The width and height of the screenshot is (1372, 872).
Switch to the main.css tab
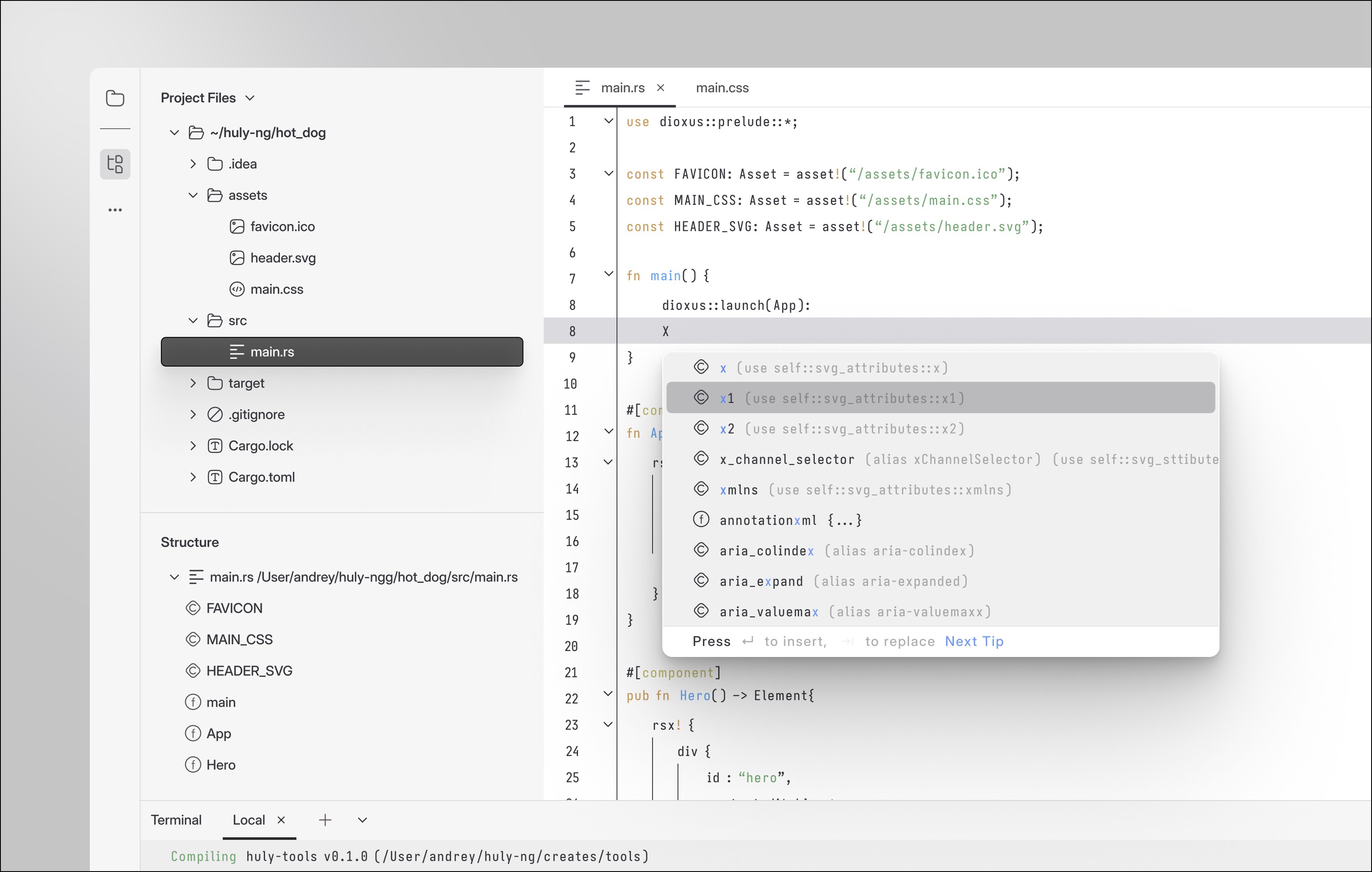click(722, 88)
